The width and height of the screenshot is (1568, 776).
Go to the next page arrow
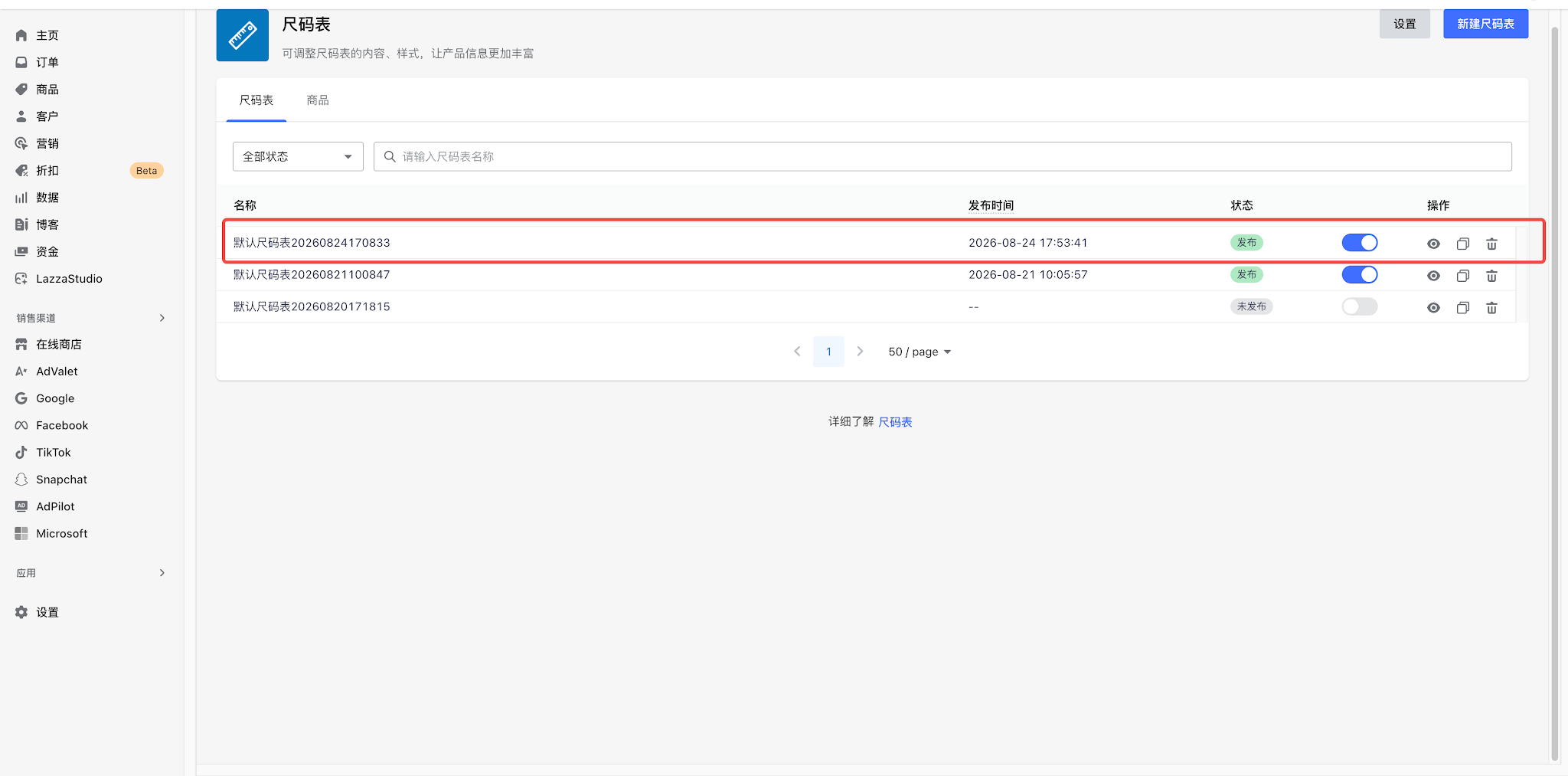(860, 352)
